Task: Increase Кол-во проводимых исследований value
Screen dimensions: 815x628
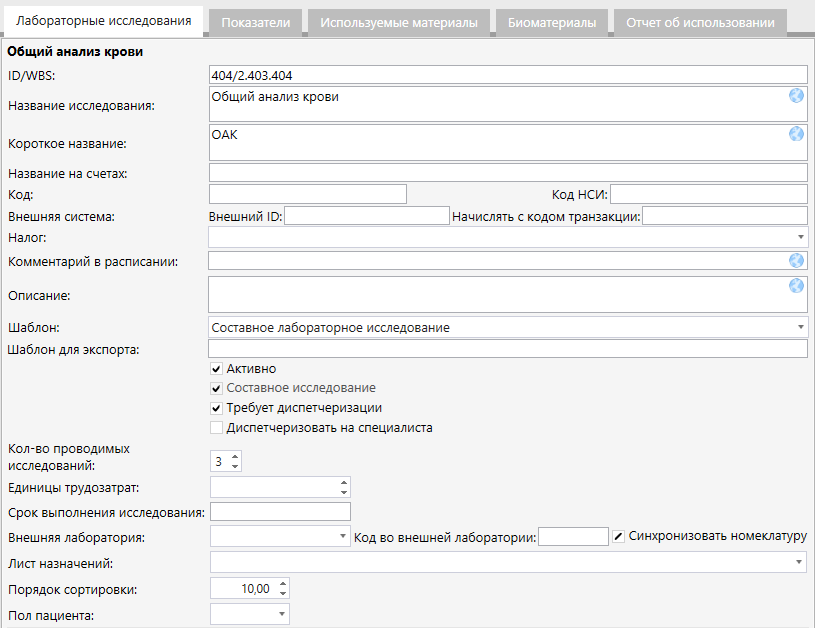Action: tap(235, 456)
